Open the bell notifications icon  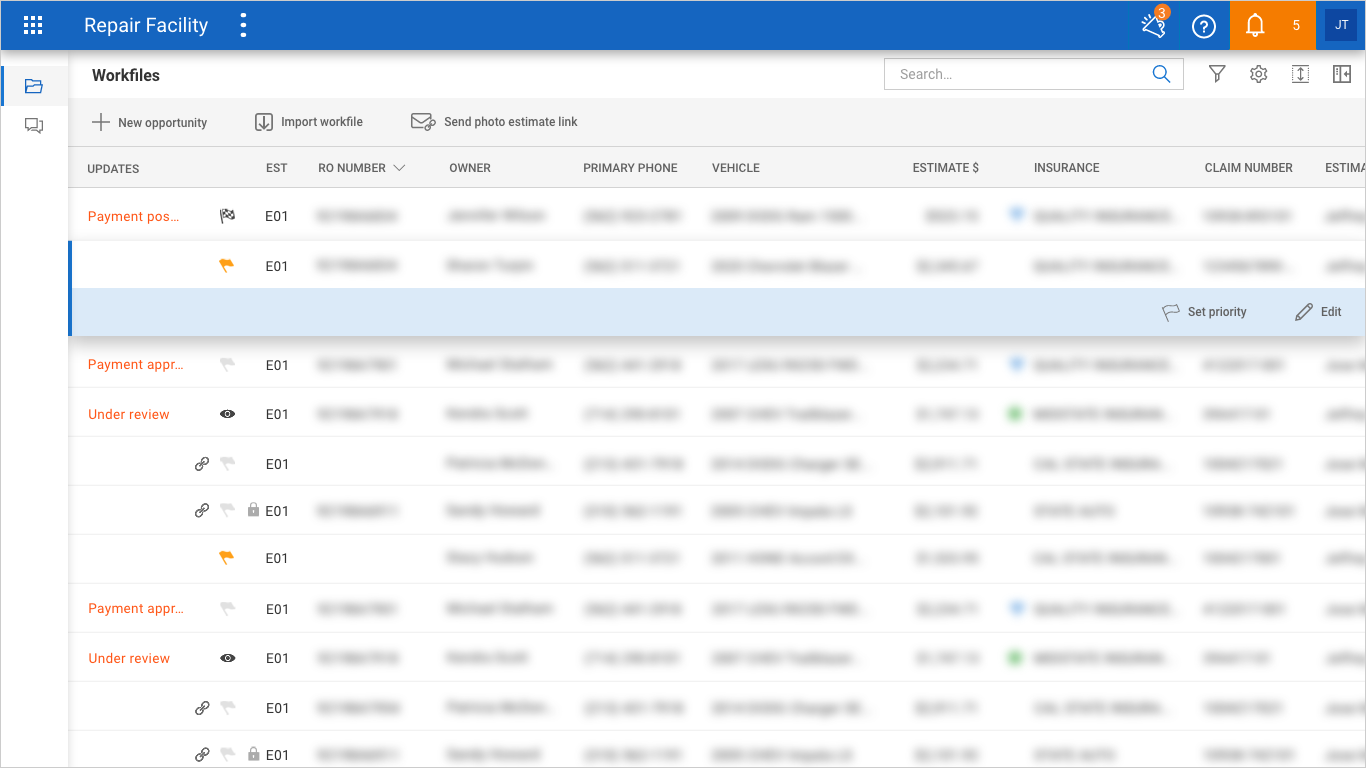click(x=1255, y=26)
